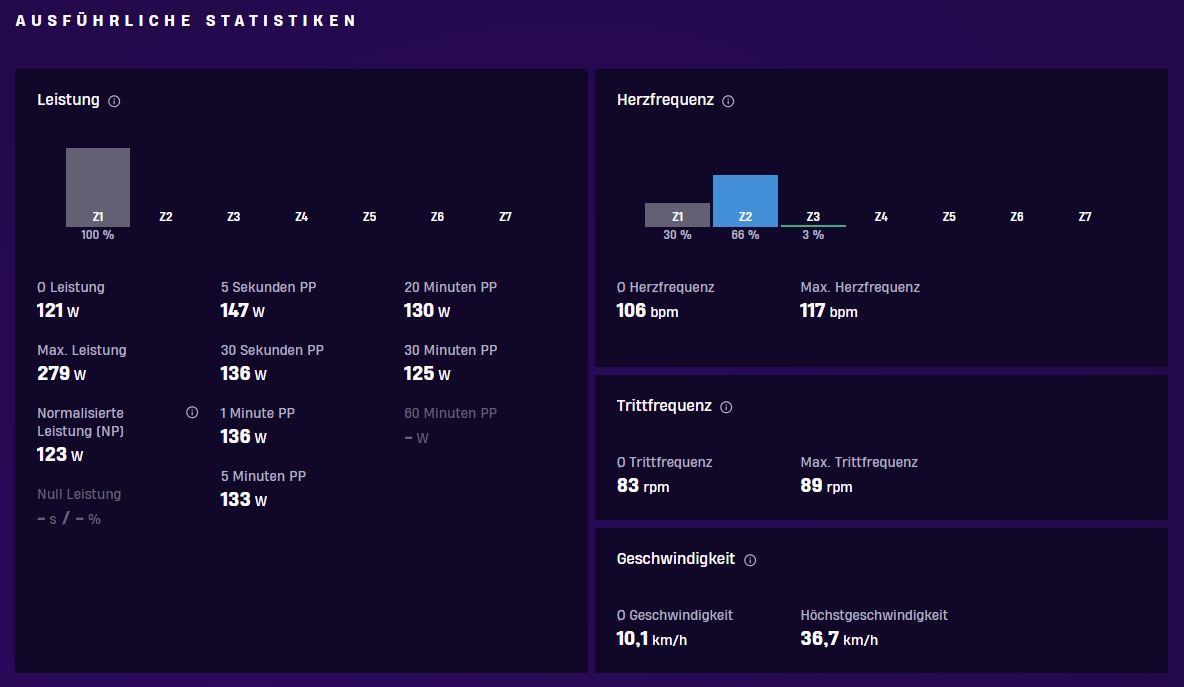This screenshot has width=1184, height=687.
Task: Click the Max. Herzfrequenz 117 bpm value
Action: coord(829,311)
